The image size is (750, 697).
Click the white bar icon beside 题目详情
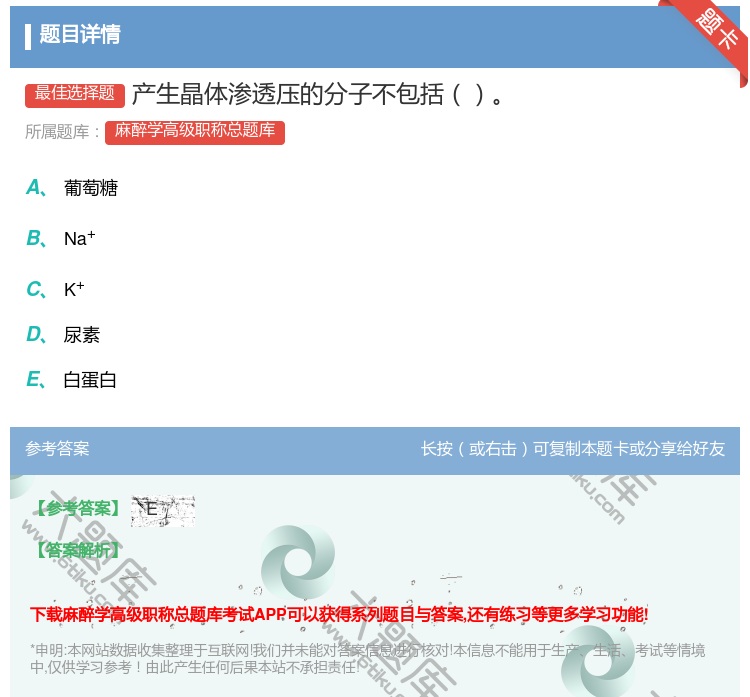point(28,36)
